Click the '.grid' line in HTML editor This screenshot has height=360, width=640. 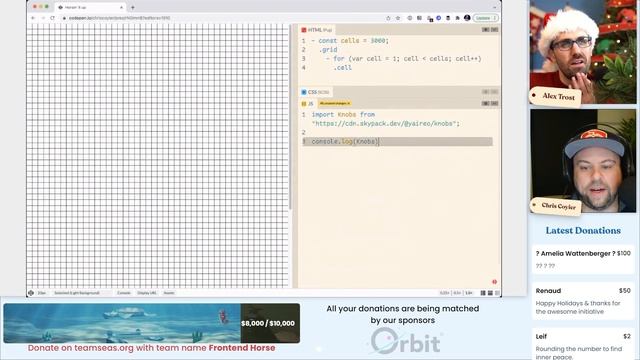pos(328,50)
